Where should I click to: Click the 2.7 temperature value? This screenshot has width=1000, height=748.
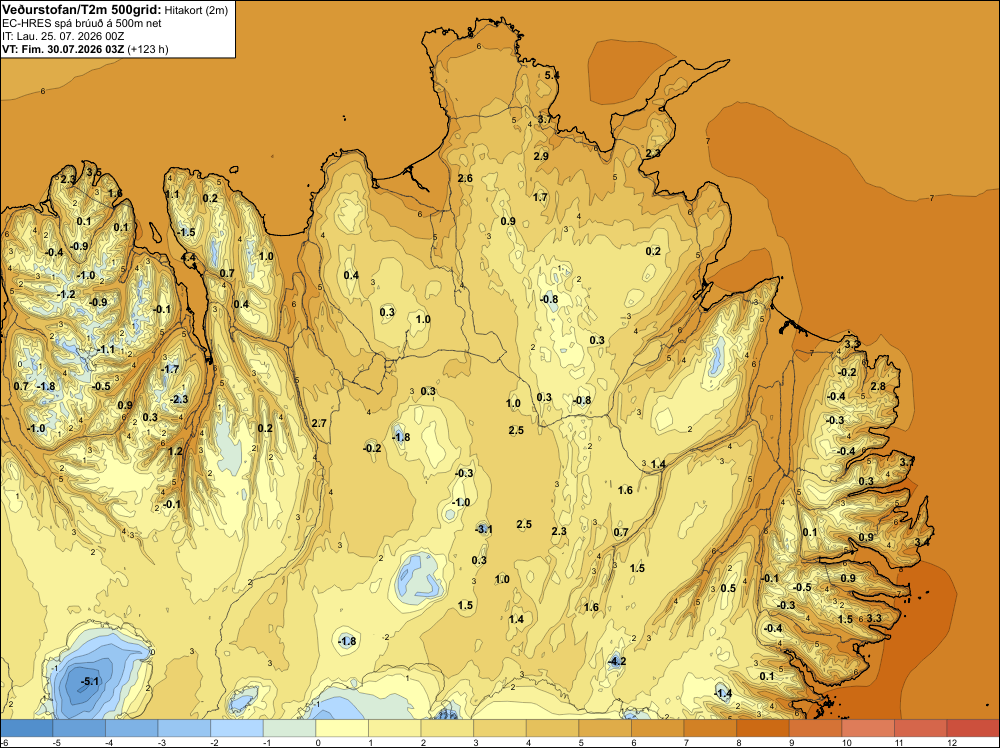[319, 423]
